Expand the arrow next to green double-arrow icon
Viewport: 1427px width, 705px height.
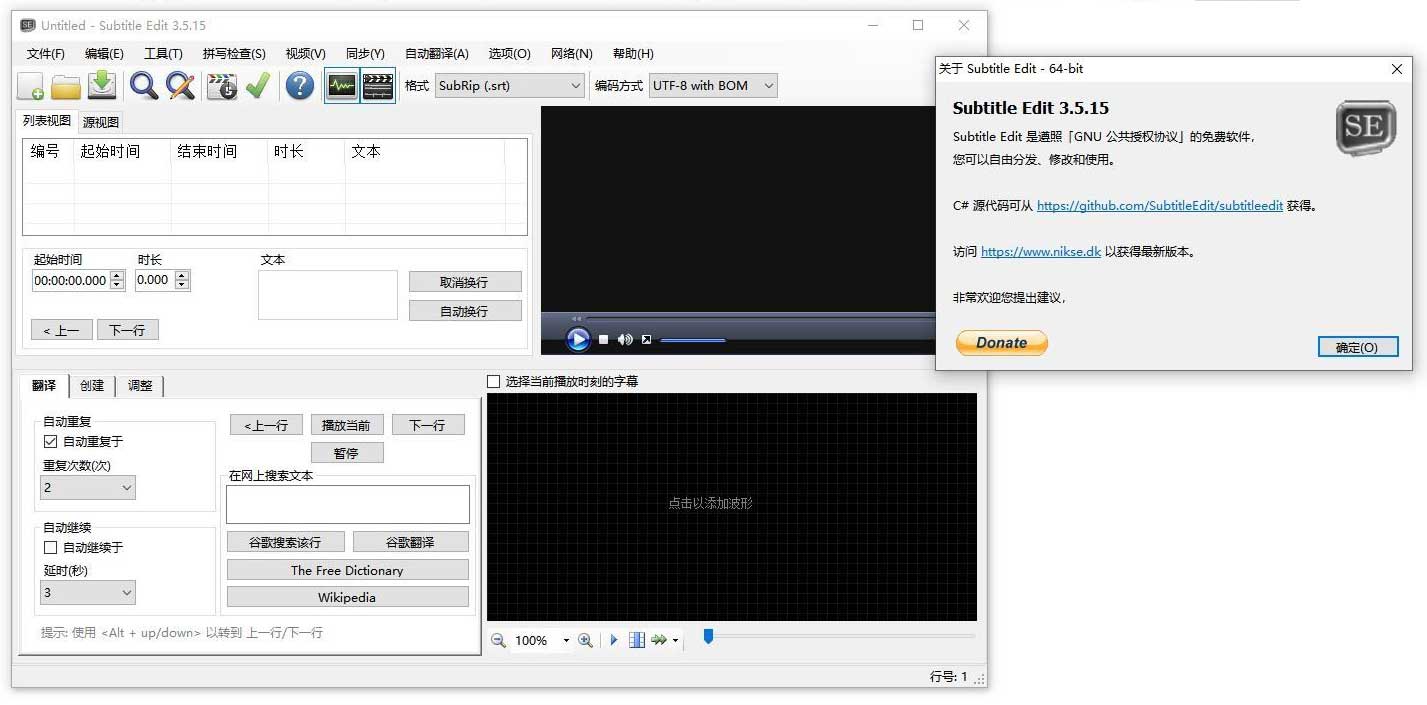point(675,641)
